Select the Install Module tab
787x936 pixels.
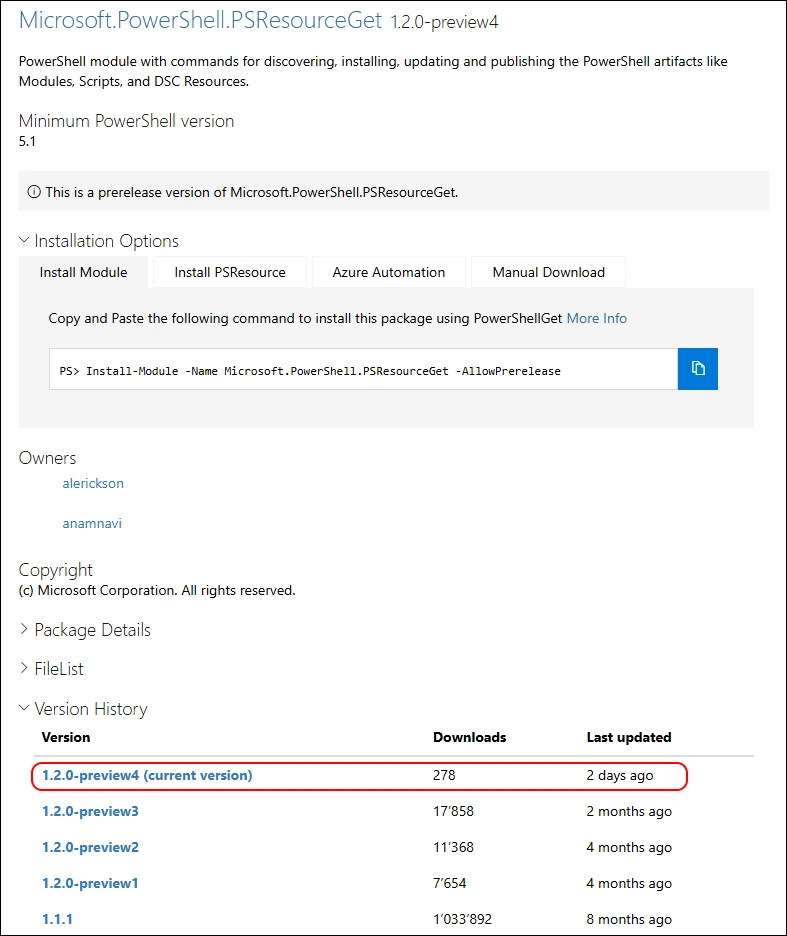pos(84,272)
